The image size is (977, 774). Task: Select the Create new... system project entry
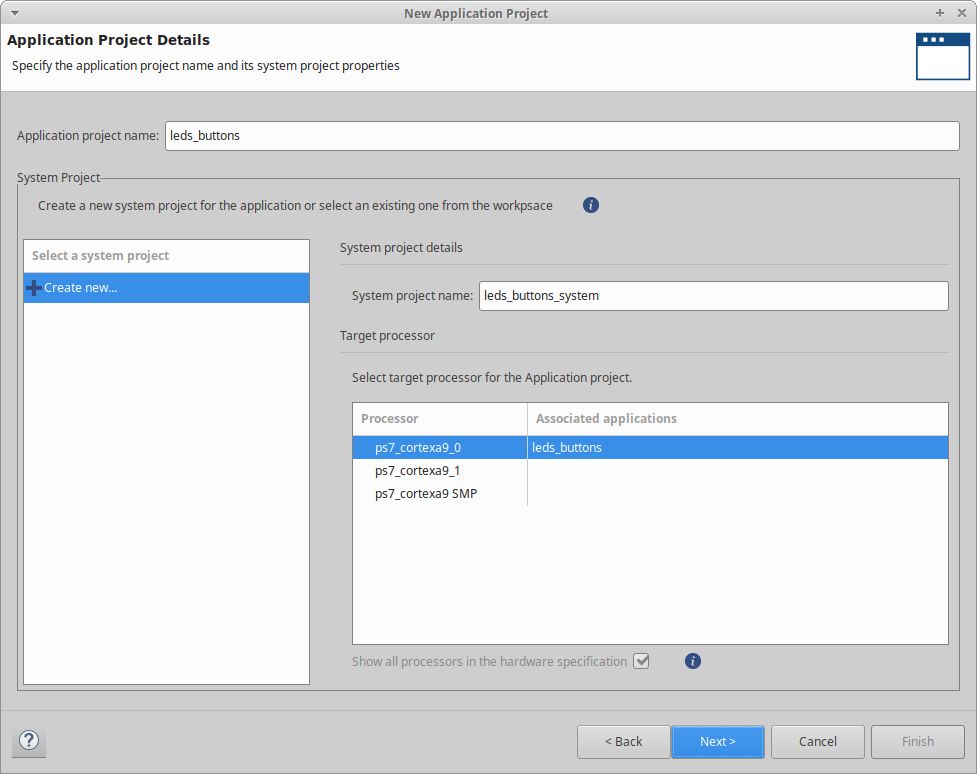(80, 288)
